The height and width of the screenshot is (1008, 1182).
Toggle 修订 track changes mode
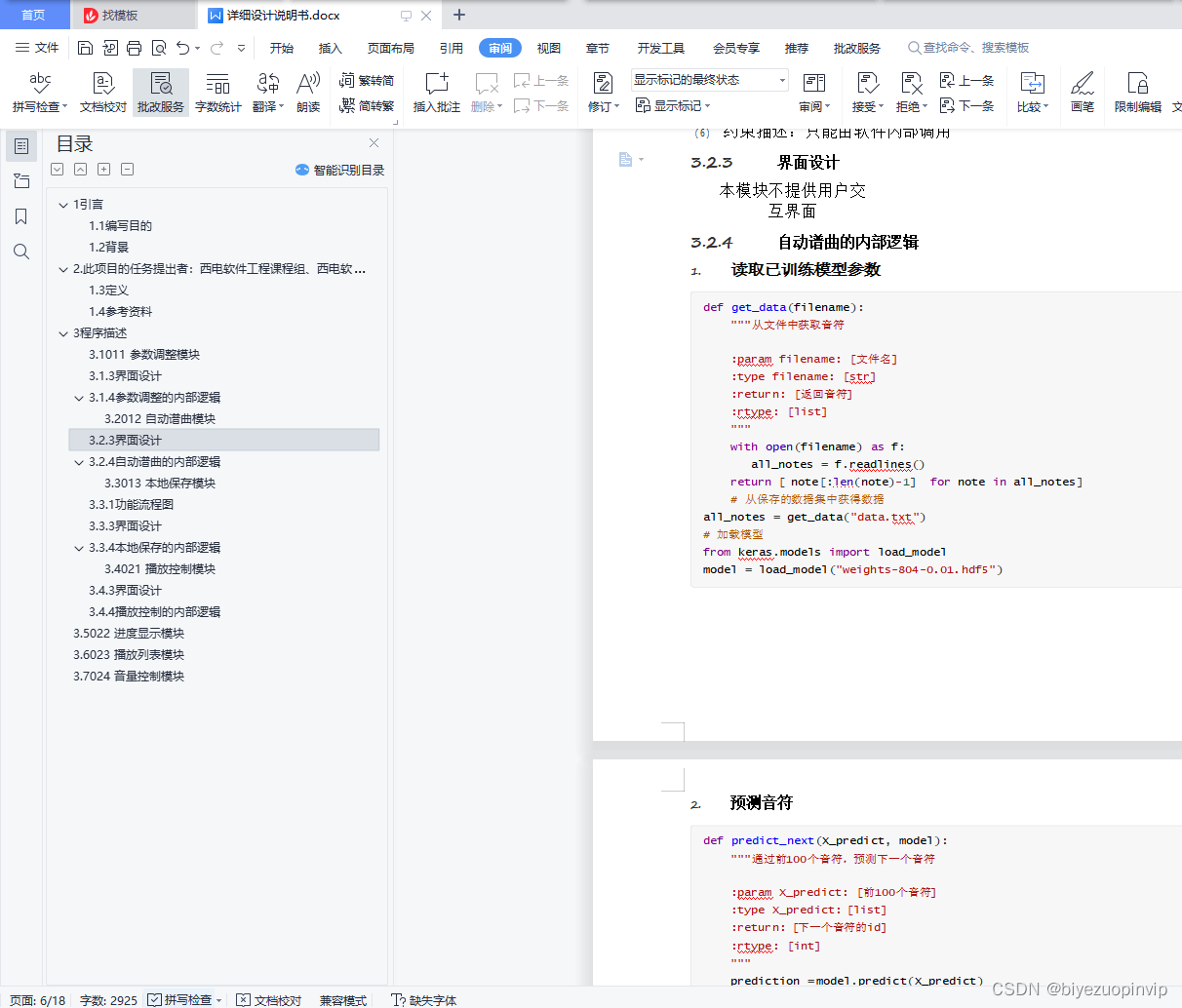[604, 93]
